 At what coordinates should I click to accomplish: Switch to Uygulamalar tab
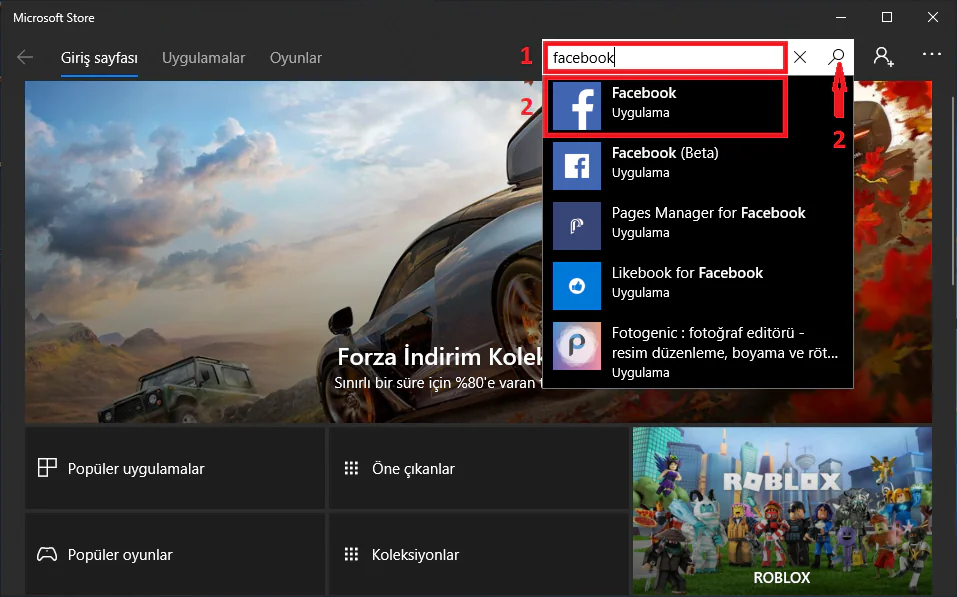pyautogui.click(x=203, y=58)
